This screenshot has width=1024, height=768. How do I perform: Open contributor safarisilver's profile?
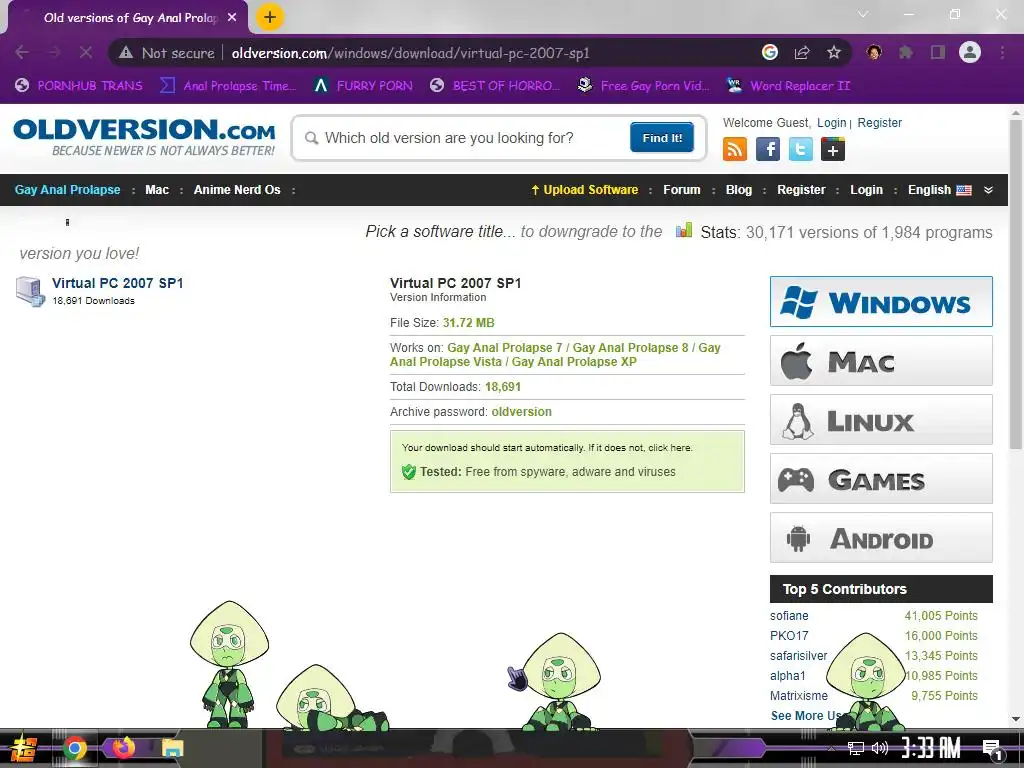pos(798,656)
